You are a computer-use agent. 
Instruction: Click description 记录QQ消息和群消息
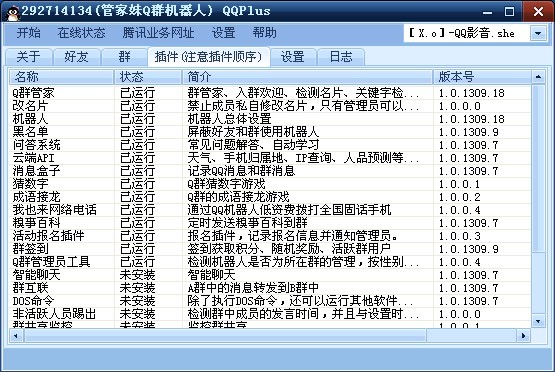click(241, 171)
